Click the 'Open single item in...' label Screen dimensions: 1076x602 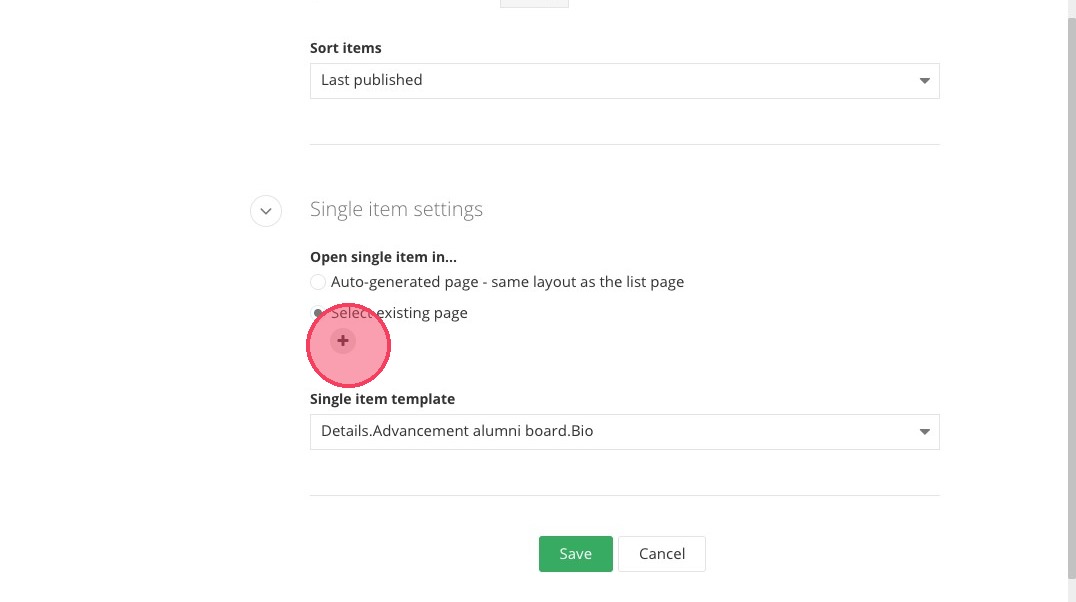(383, 257)
